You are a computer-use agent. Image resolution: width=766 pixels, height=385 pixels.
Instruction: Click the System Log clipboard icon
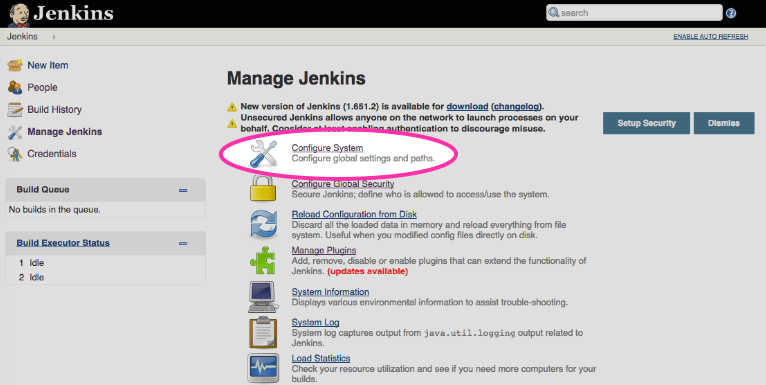(263, 332)
